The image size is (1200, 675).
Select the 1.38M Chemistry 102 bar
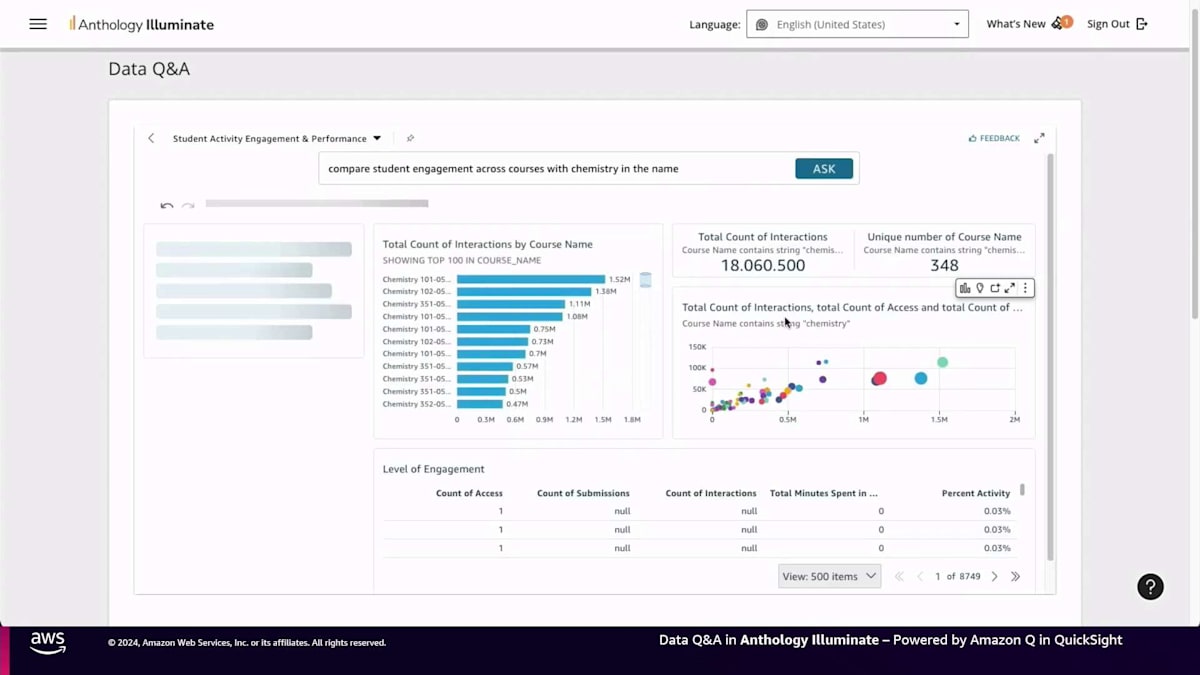pos(524,291)
